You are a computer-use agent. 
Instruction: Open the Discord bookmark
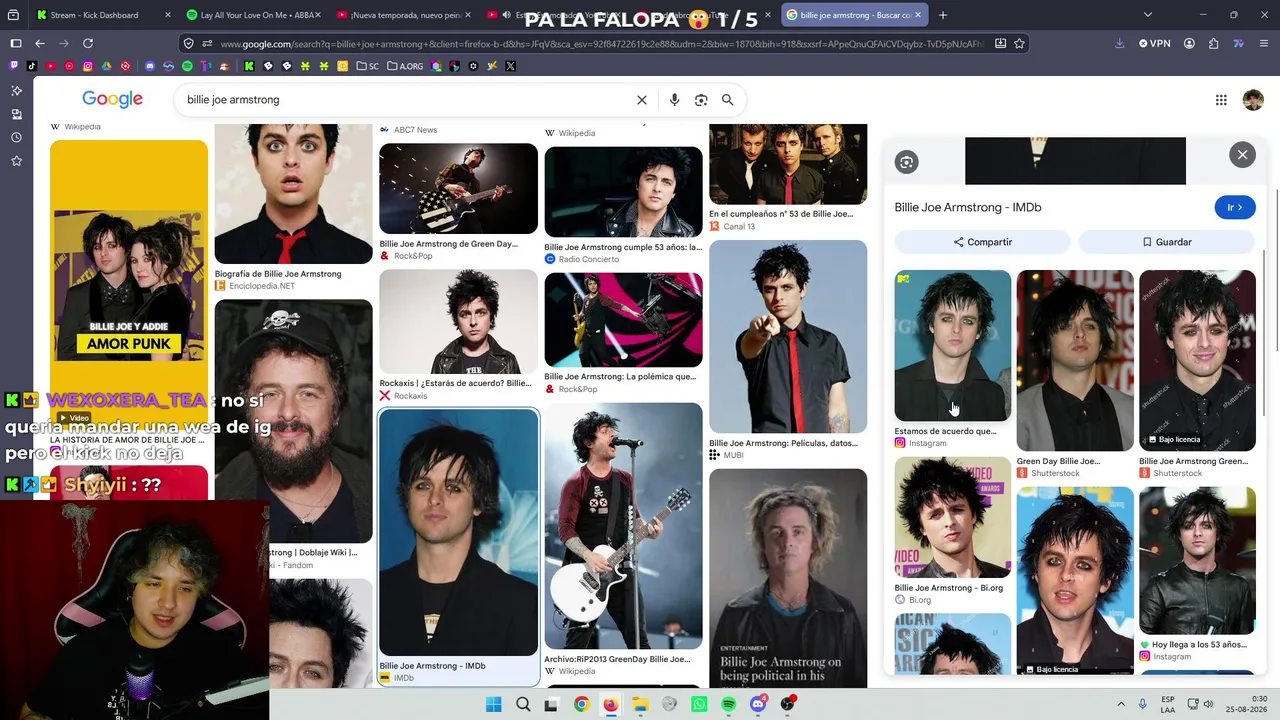[x=150, y=66]
